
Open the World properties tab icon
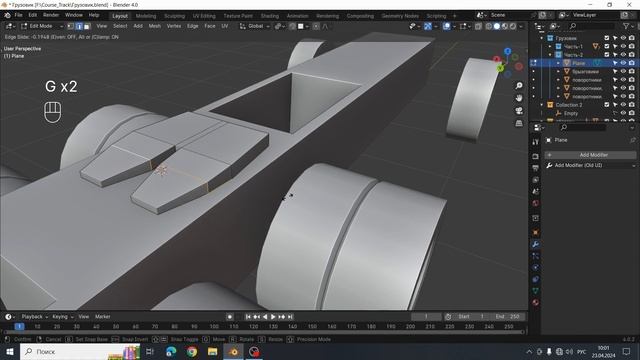point(536,203)
